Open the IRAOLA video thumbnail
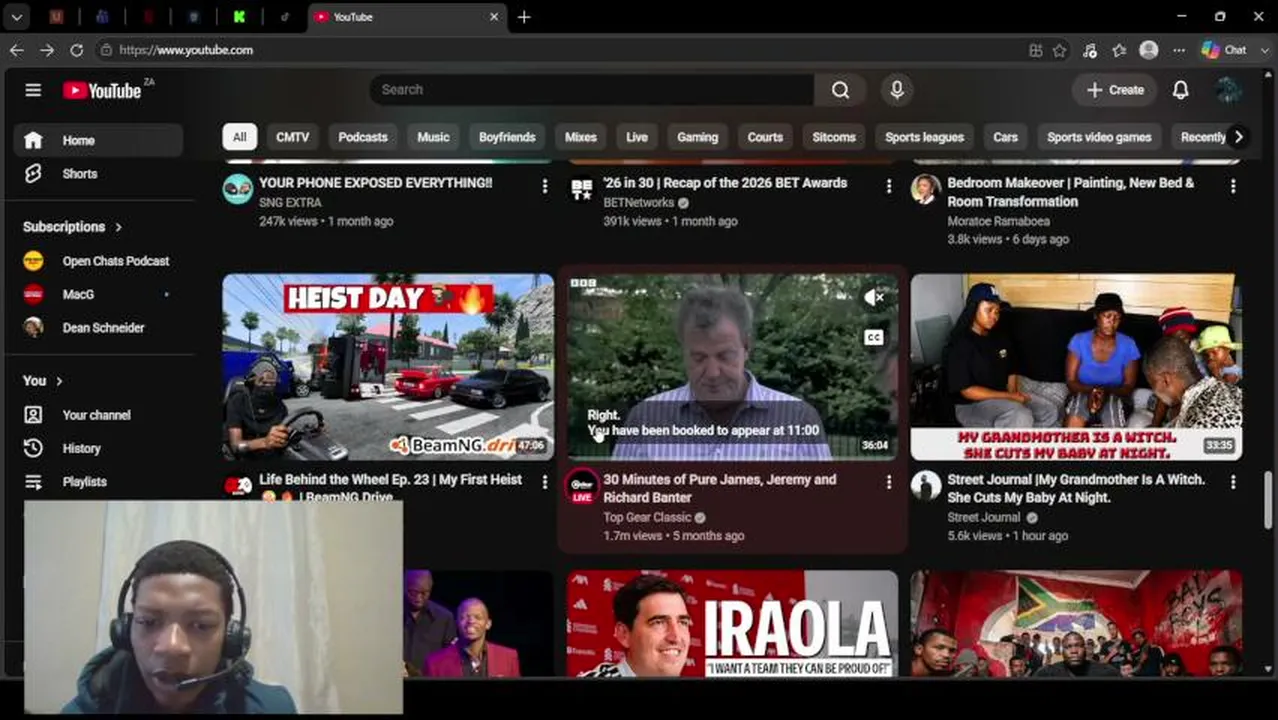Image resolution: width=1278 pixels, height=720 pixels. point(732,624)
